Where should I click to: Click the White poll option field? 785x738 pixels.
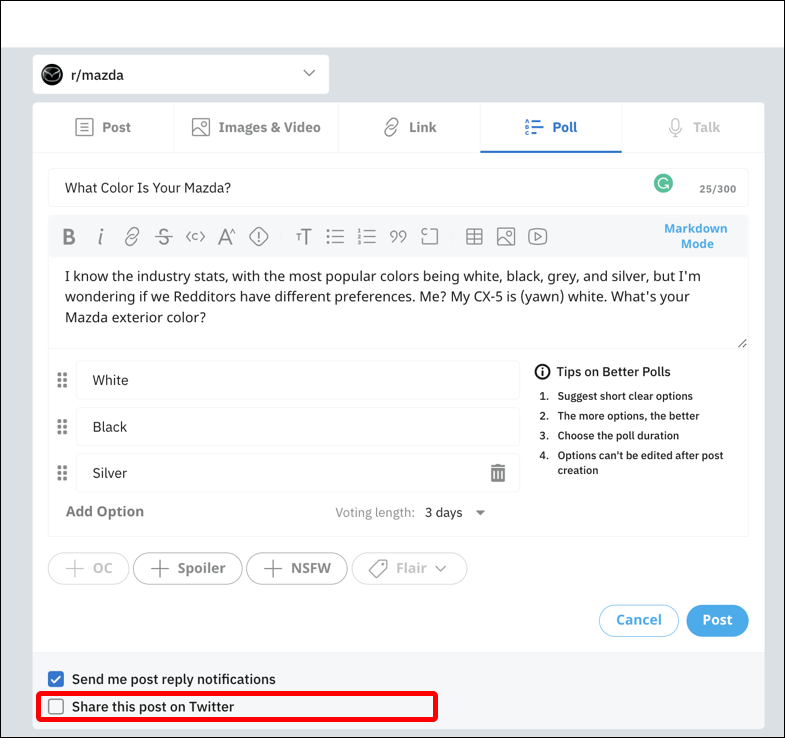pos(297,380)
